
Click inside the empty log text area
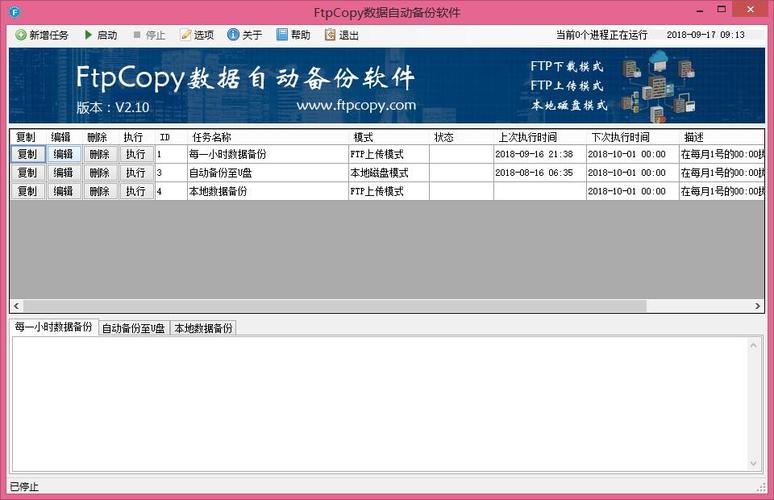[x=379, y=404]
